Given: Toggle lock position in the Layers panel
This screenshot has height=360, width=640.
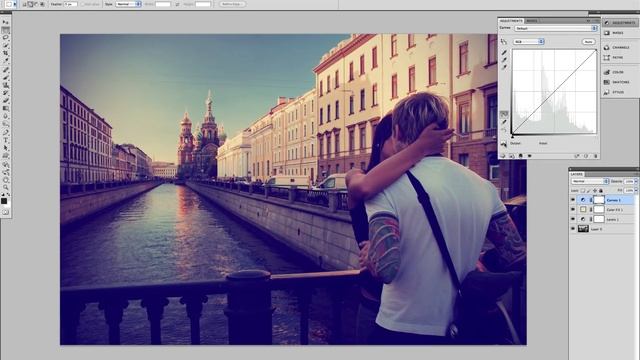Looking at the screenshot, I should tap(595, 191).
